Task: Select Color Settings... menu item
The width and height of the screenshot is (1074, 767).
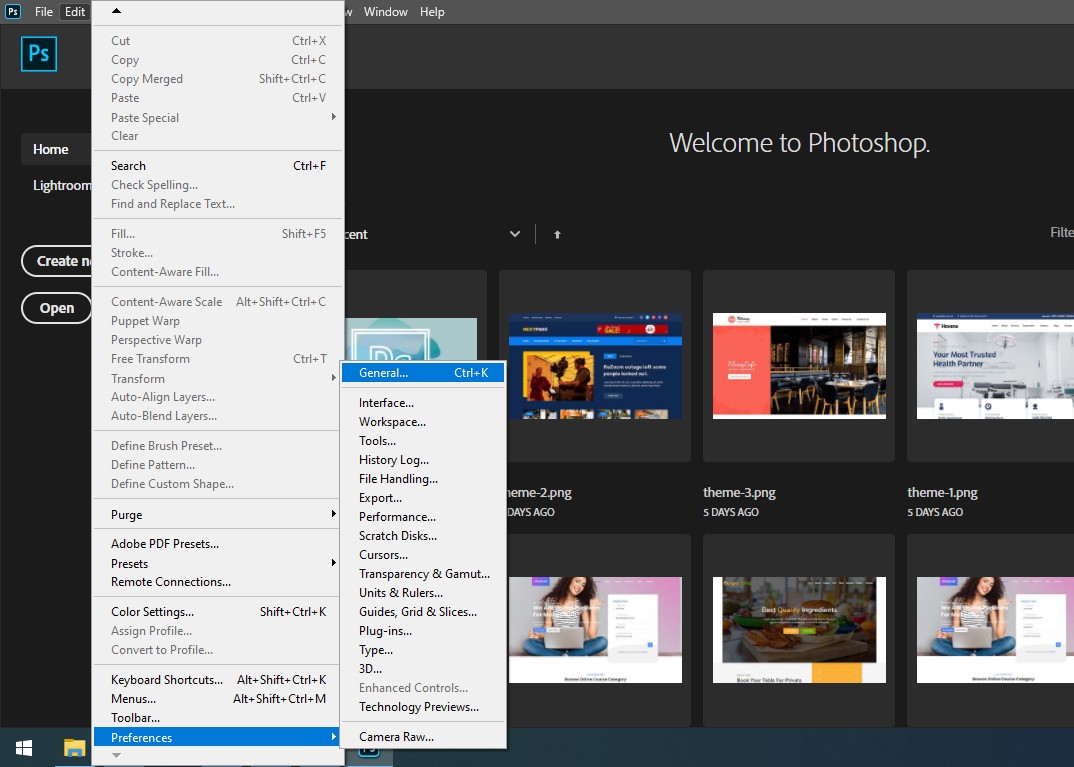Action: [152, 612]
